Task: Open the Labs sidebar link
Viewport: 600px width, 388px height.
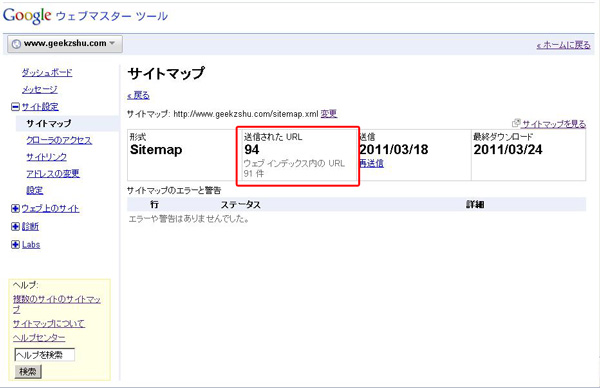Action: click(31, 245)
